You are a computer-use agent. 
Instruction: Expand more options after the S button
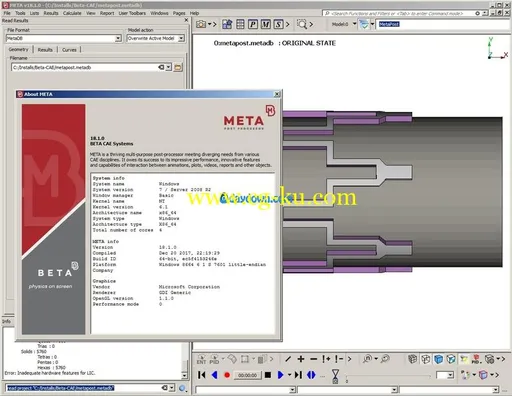click(x=288, y=24)
